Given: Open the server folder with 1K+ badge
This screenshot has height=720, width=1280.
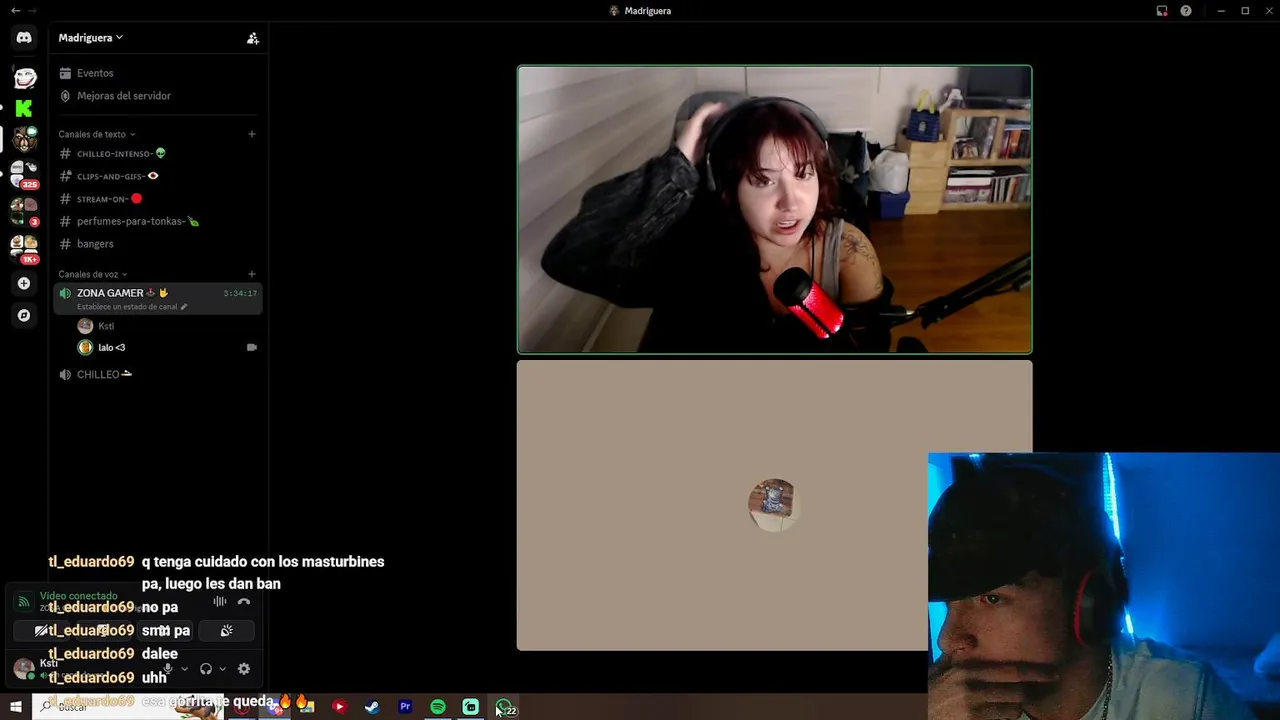Looking at the screenshot, I should (24, 248).
